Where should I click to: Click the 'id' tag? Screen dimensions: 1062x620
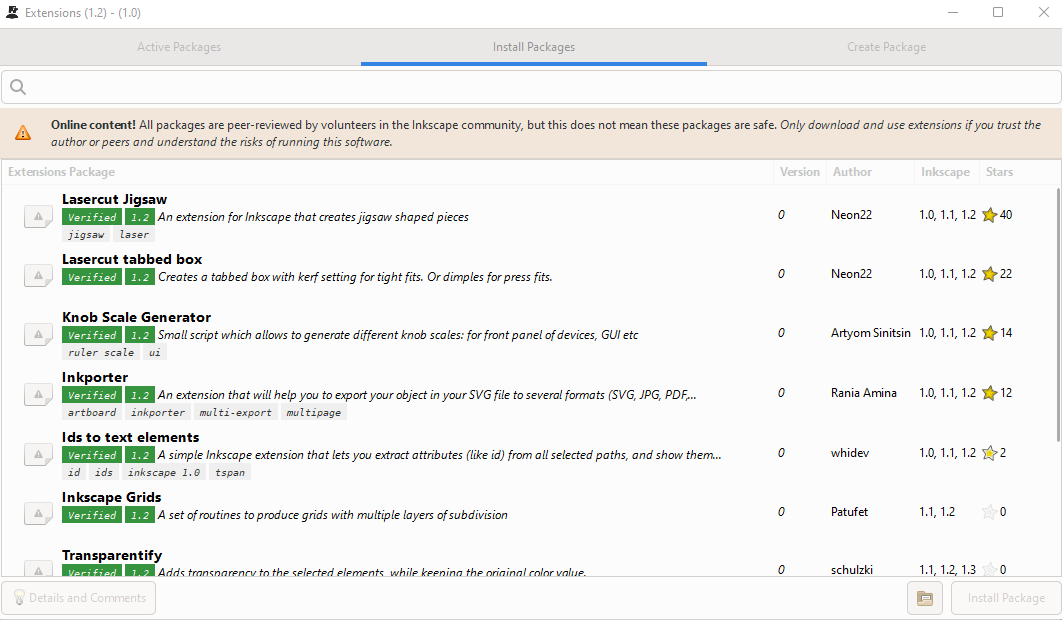74,472
